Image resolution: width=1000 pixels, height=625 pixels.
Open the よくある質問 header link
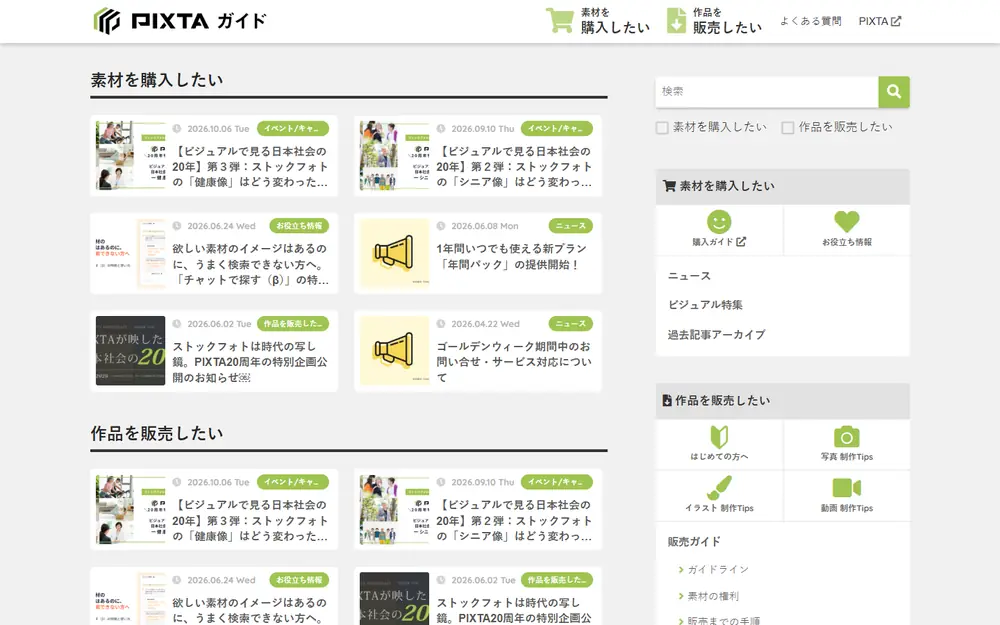[811, 21]
